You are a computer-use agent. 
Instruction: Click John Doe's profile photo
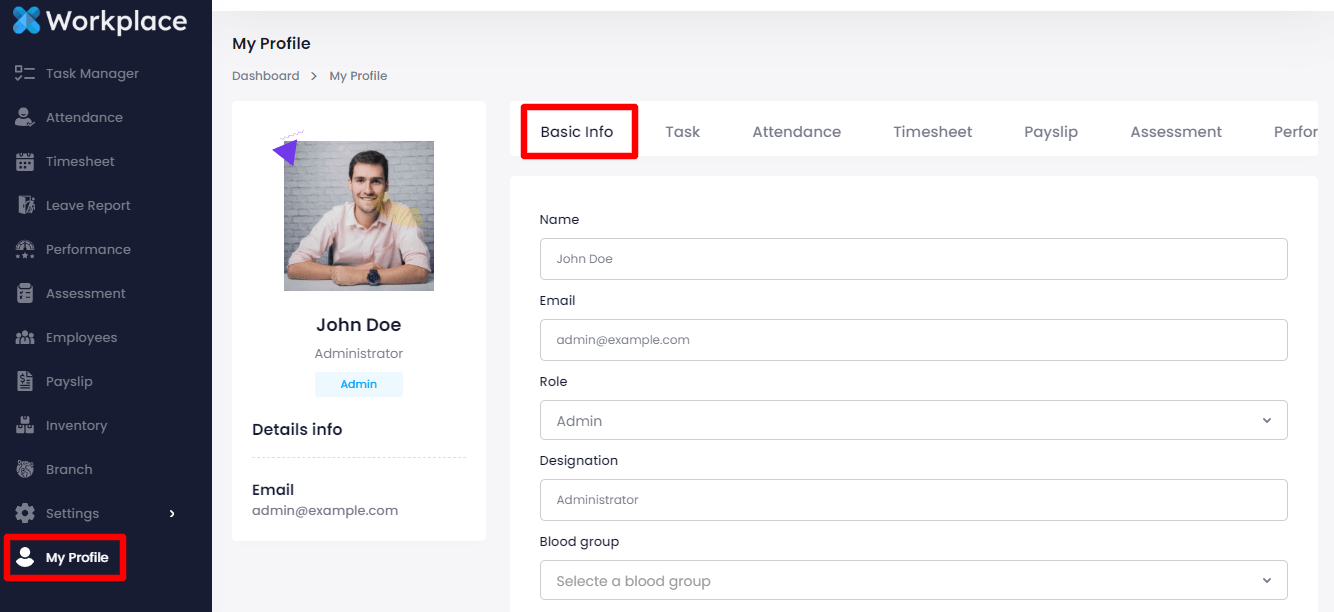pos(359,216)
